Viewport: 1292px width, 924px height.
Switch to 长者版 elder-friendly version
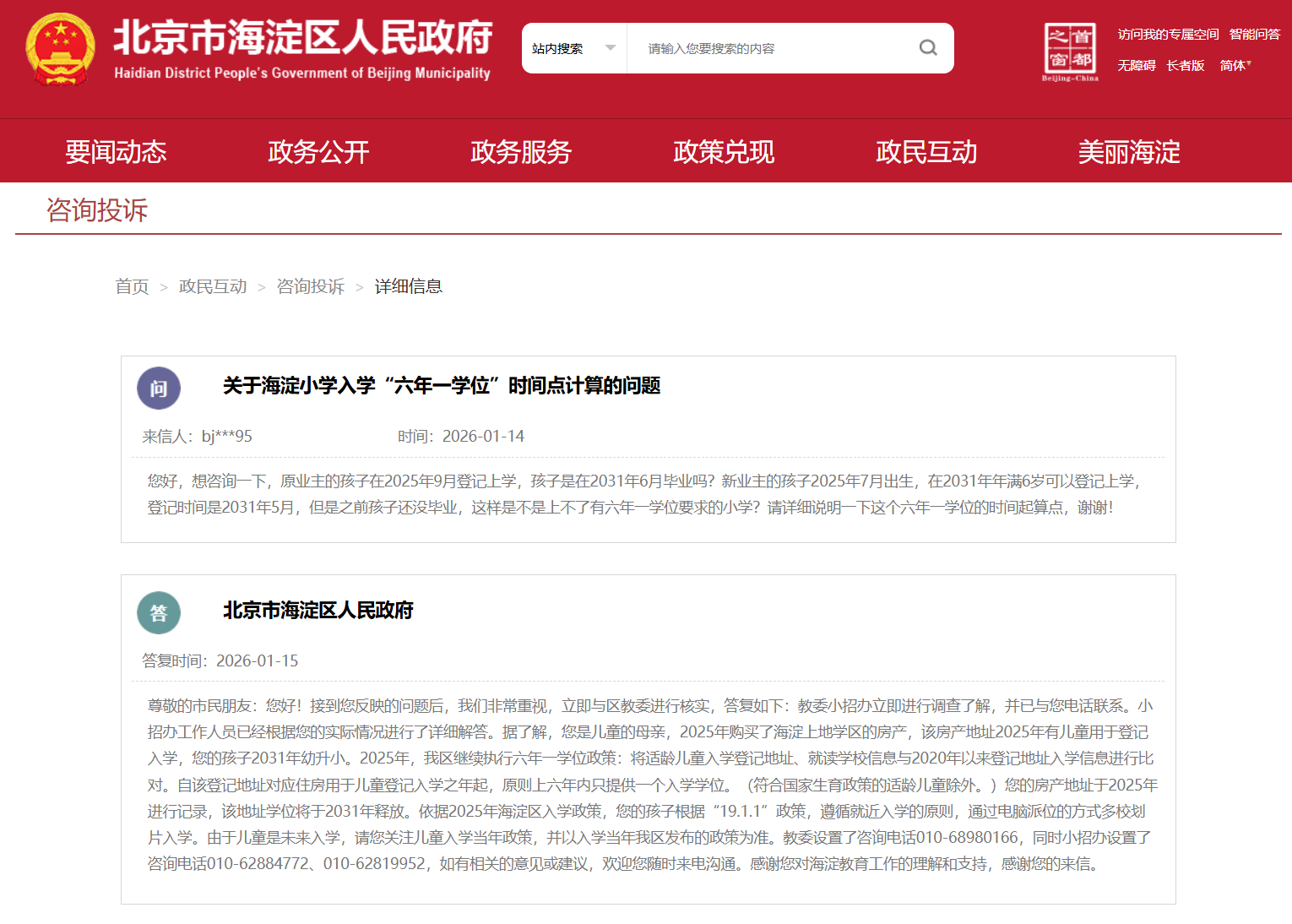[x=1186, y=65]
